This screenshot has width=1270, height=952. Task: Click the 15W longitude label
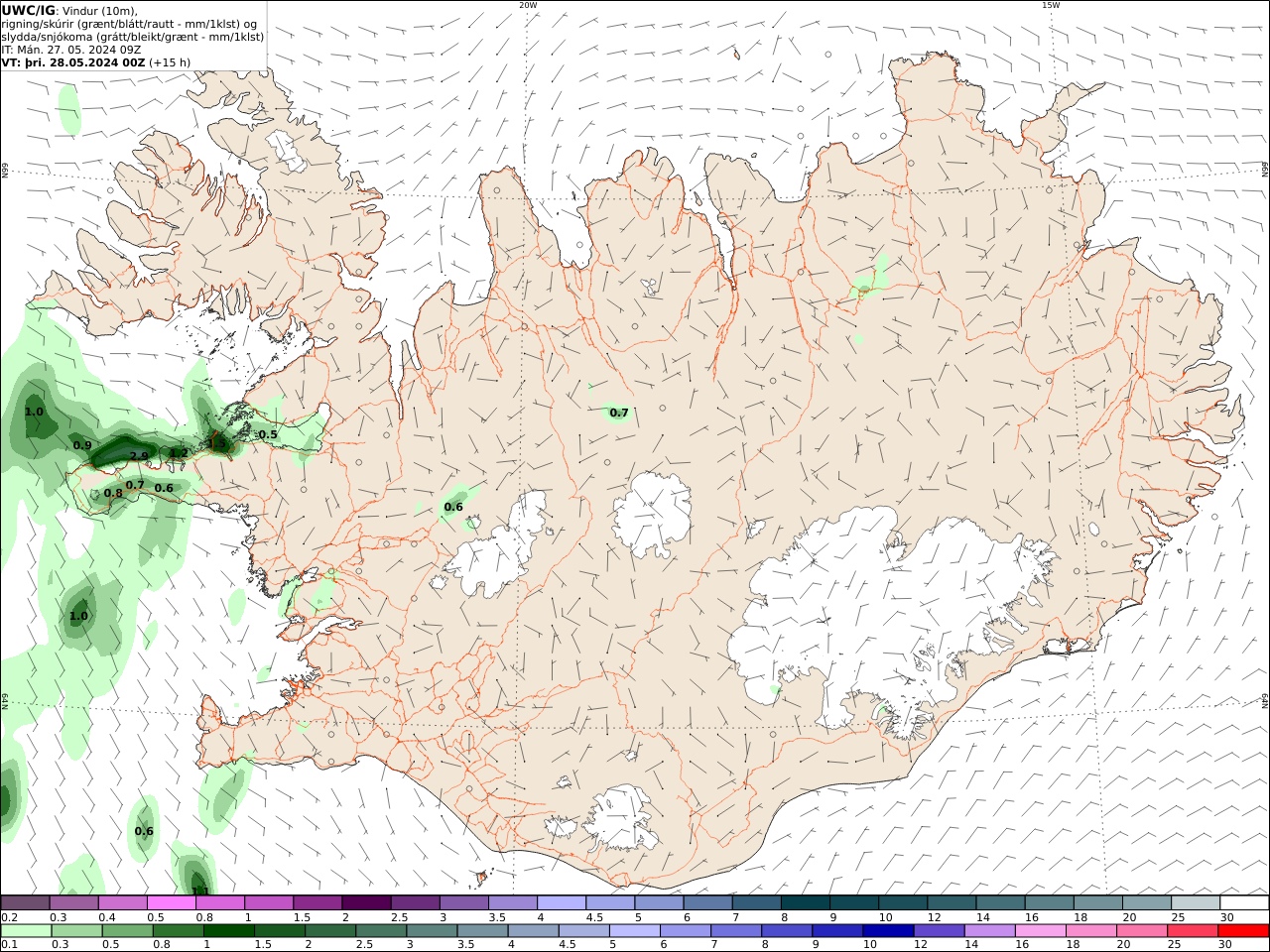(x=1051, y=5)
